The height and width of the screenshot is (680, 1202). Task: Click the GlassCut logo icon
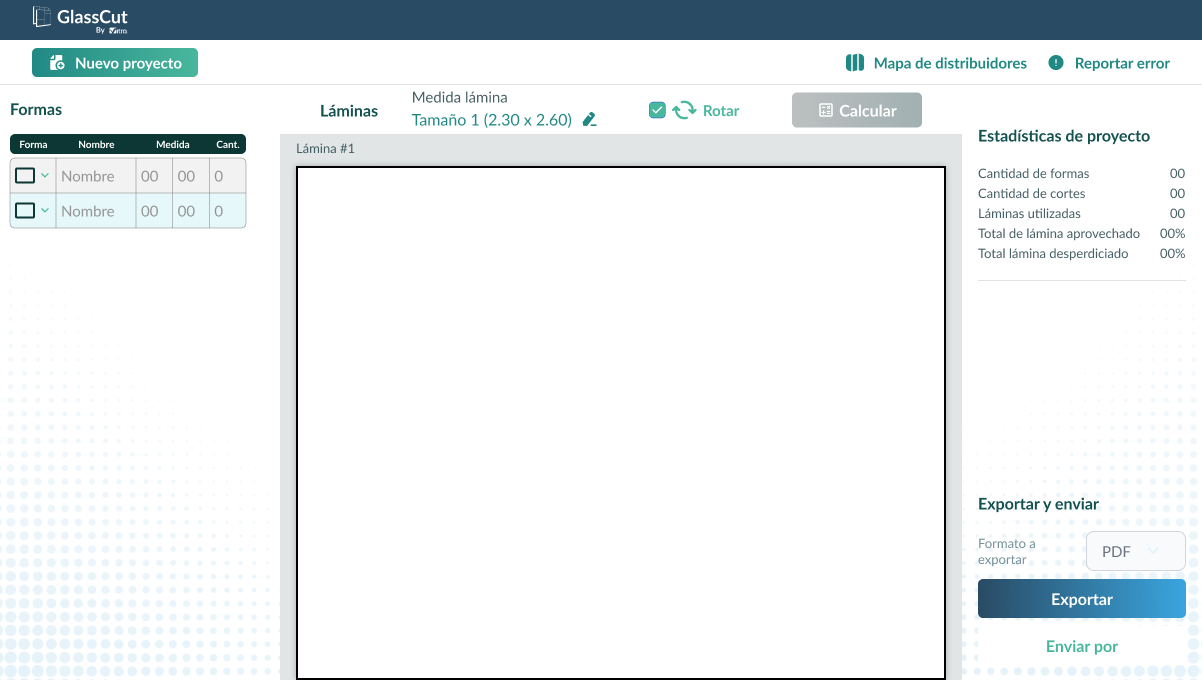[x=42, y=16]
